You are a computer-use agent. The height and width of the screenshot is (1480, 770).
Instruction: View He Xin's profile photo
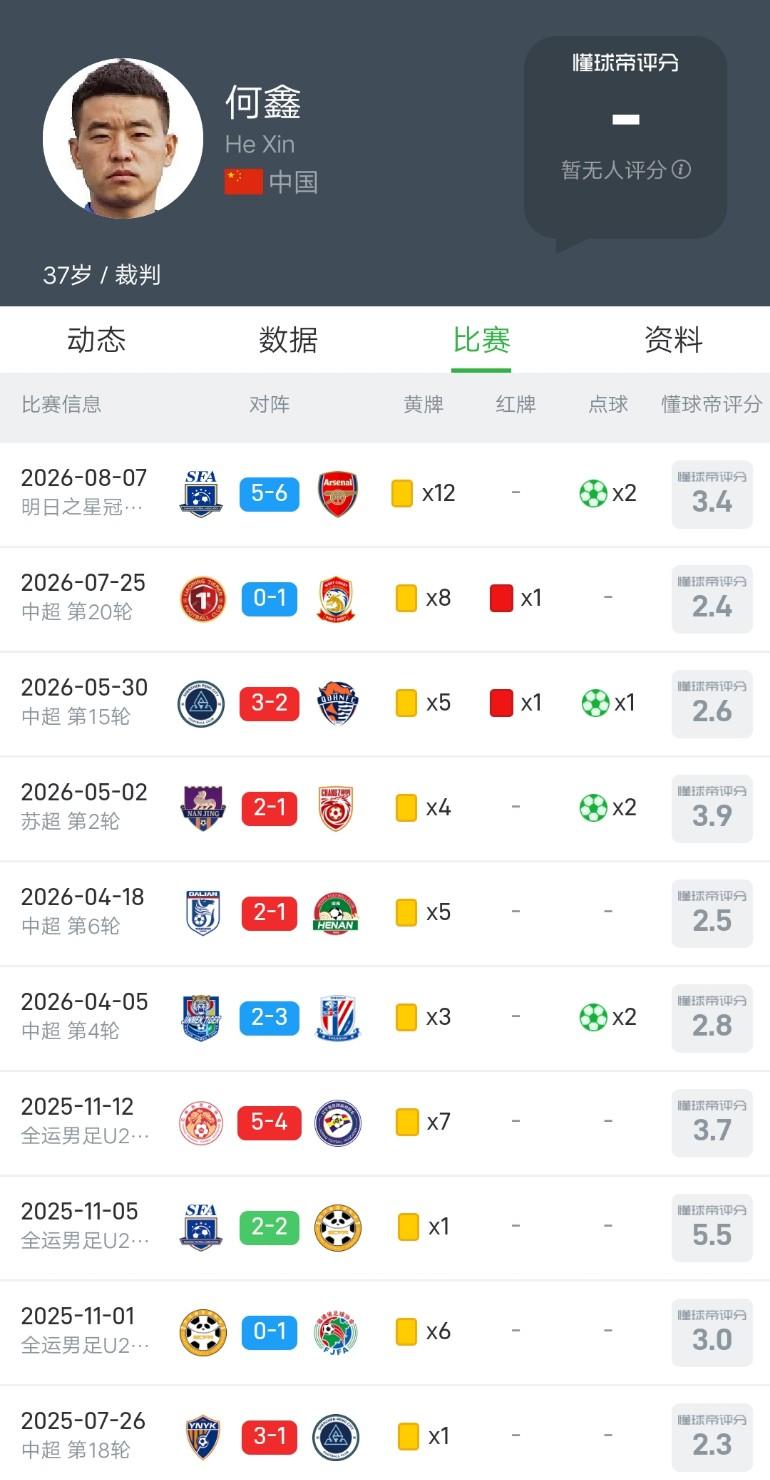pos(123,138)
